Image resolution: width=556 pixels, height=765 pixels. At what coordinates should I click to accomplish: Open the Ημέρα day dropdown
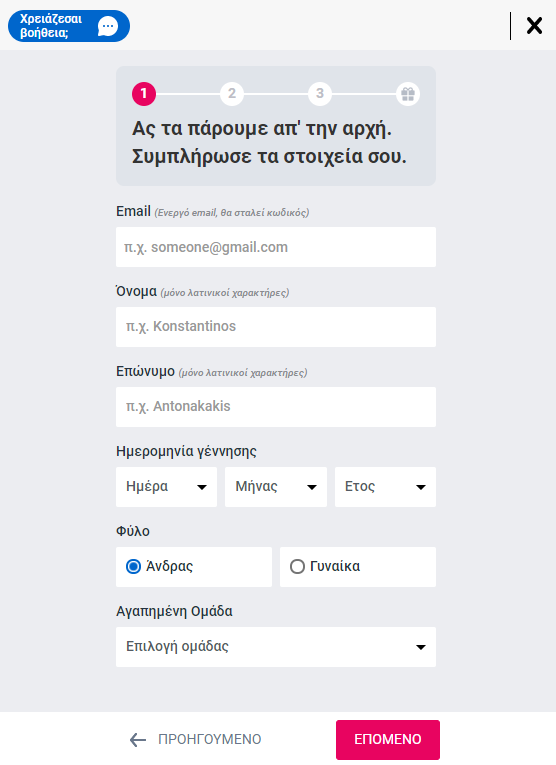click(166, 487)
